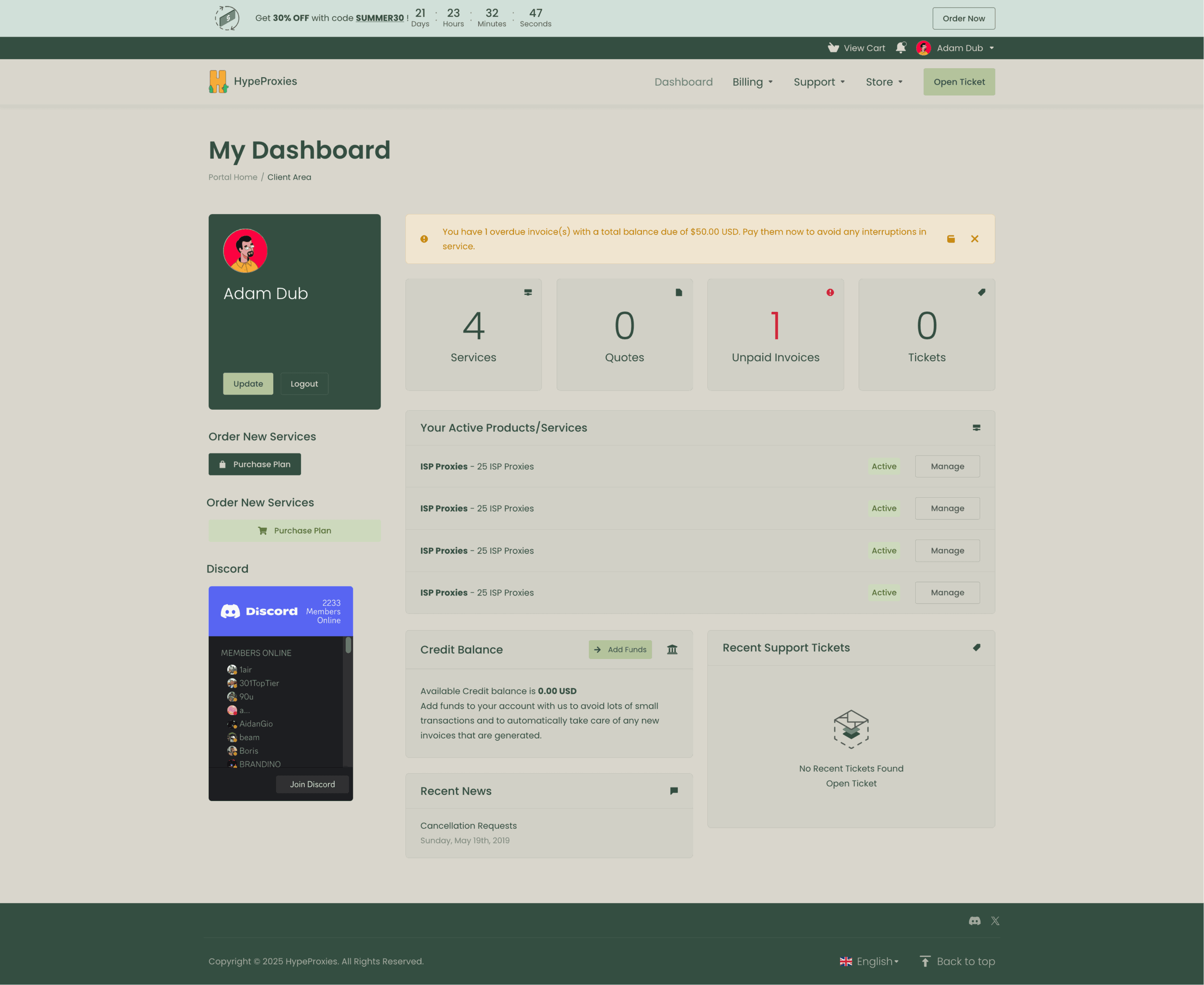Click the flag icon in Recent News

pyautogui.click(x=674, y=791)
